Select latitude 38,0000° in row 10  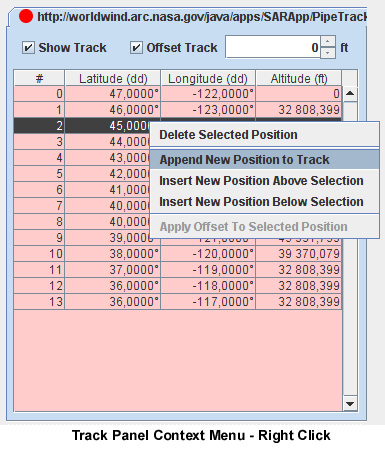[113, 254]
